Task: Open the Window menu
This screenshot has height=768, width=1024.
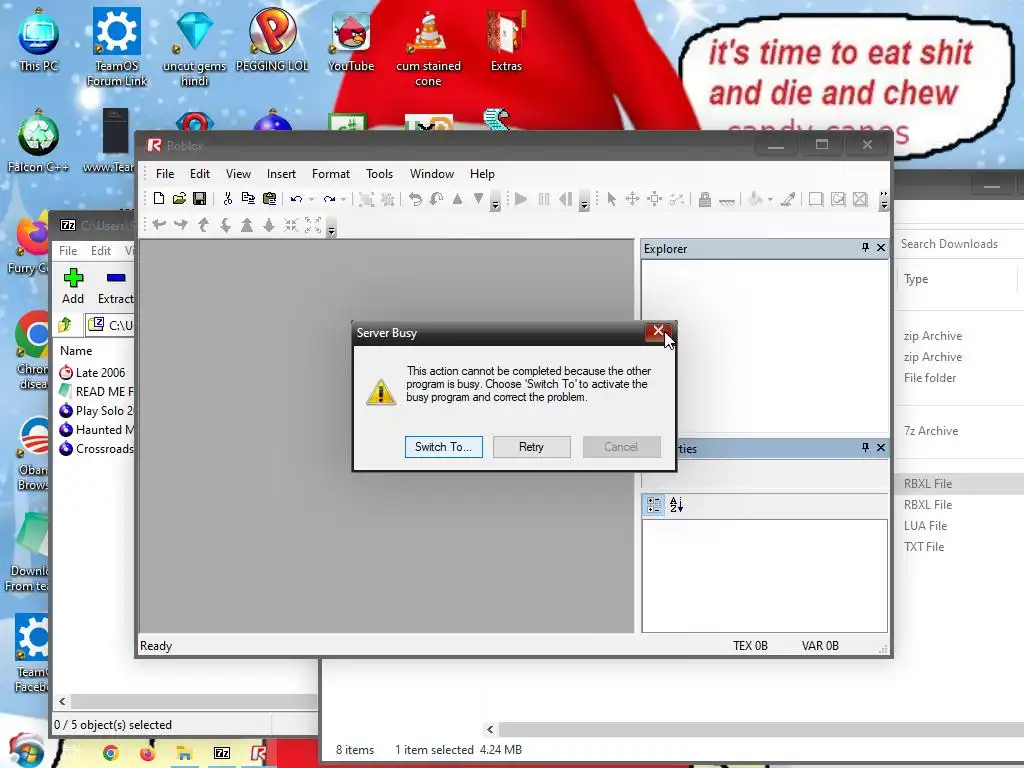Action: click(x=432, y=174)
